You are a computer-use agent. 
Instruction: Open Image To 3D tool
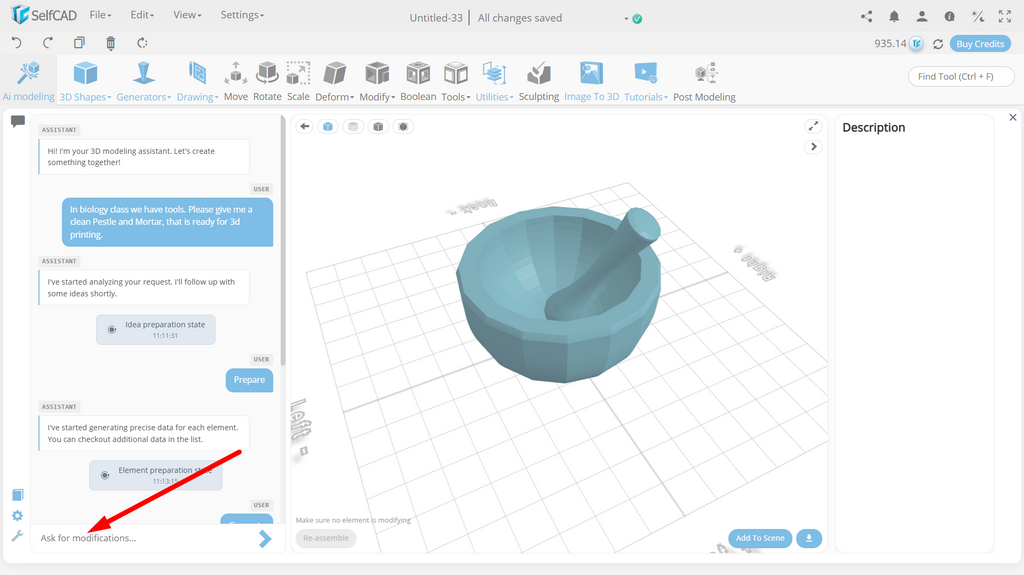(591, 81)
